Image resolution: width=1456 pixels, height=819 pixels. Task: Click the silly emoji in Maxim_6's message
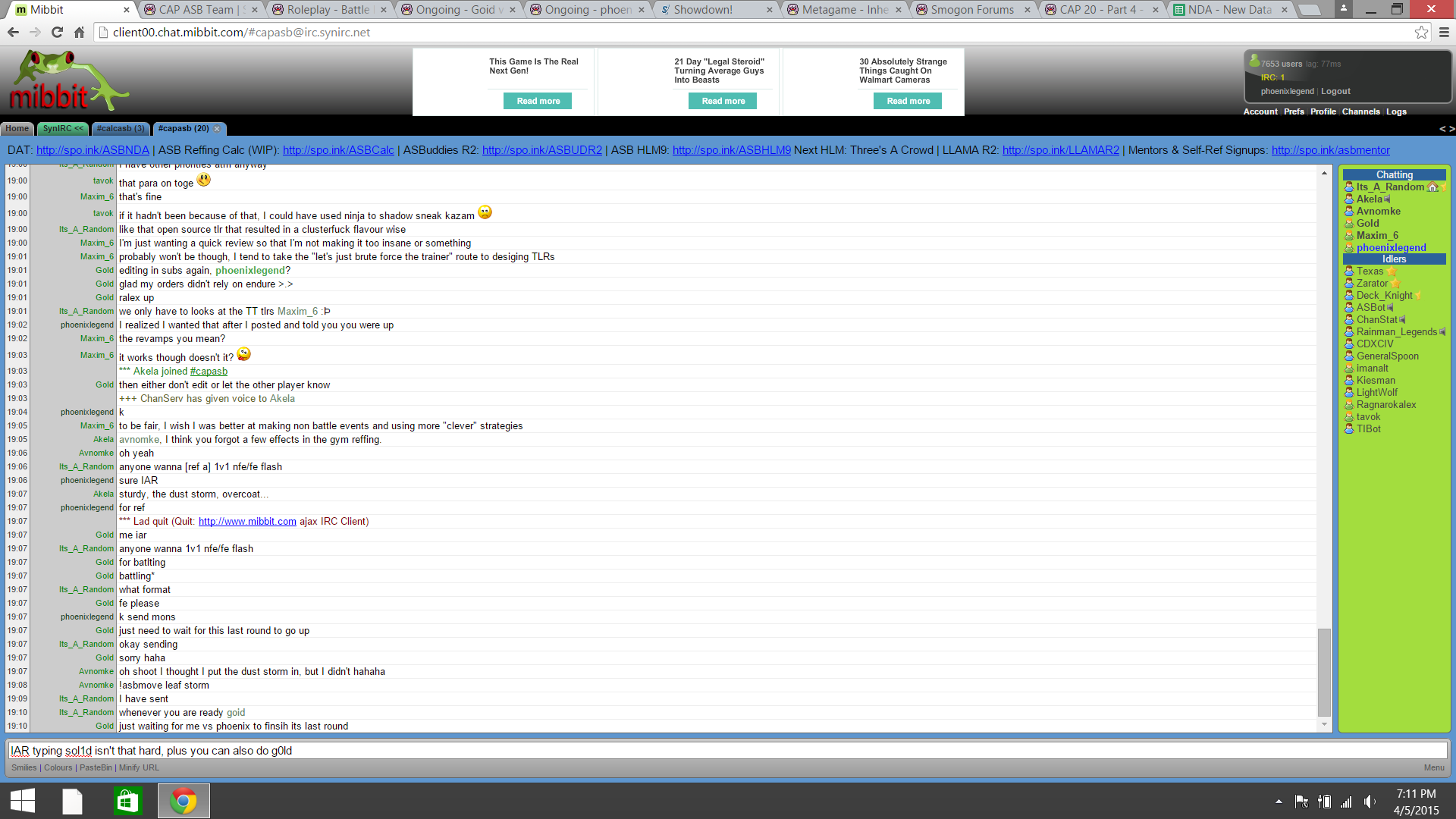click(243, 354)
